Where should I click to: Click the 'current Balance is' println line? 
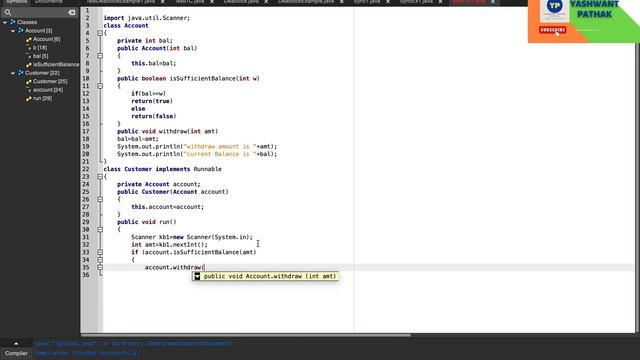click(x=197, y=154)
